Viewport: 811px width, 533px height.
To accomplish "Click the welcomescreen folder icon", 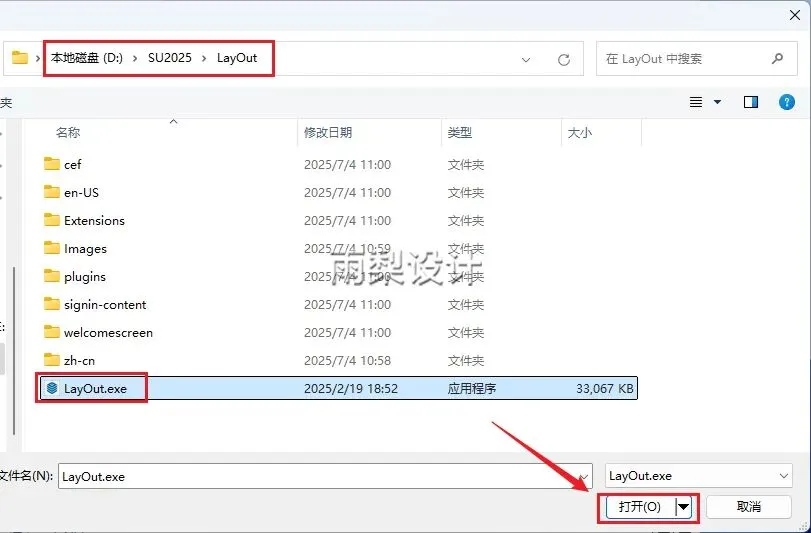I will (51, 332).
